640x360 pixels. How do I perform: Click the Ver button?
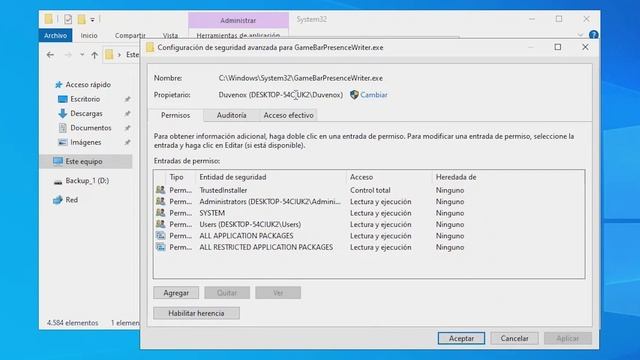[x=278, y=293]
